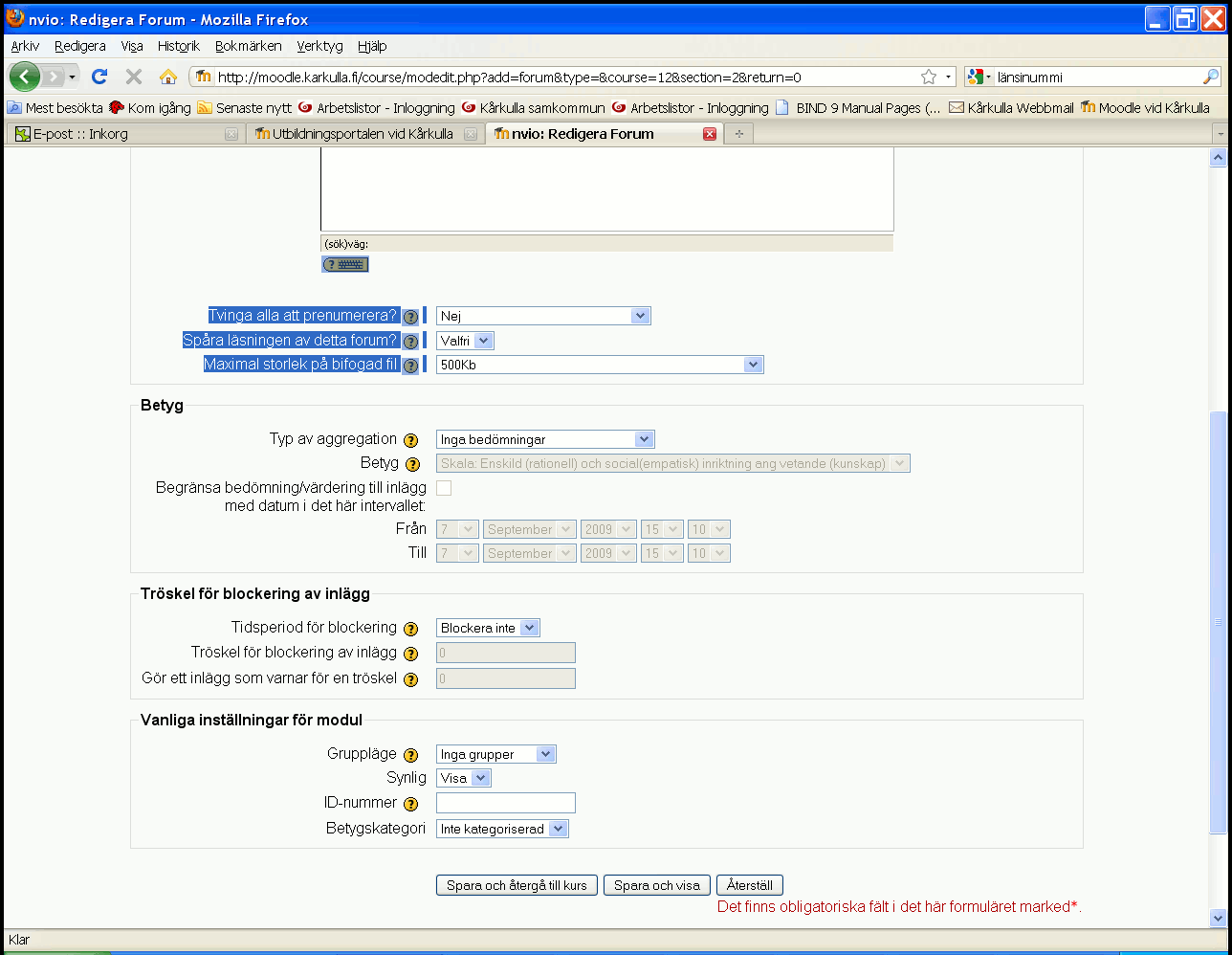Open the Verktyg menu
The image size is (1232, 955).
[x=319, y=46]
